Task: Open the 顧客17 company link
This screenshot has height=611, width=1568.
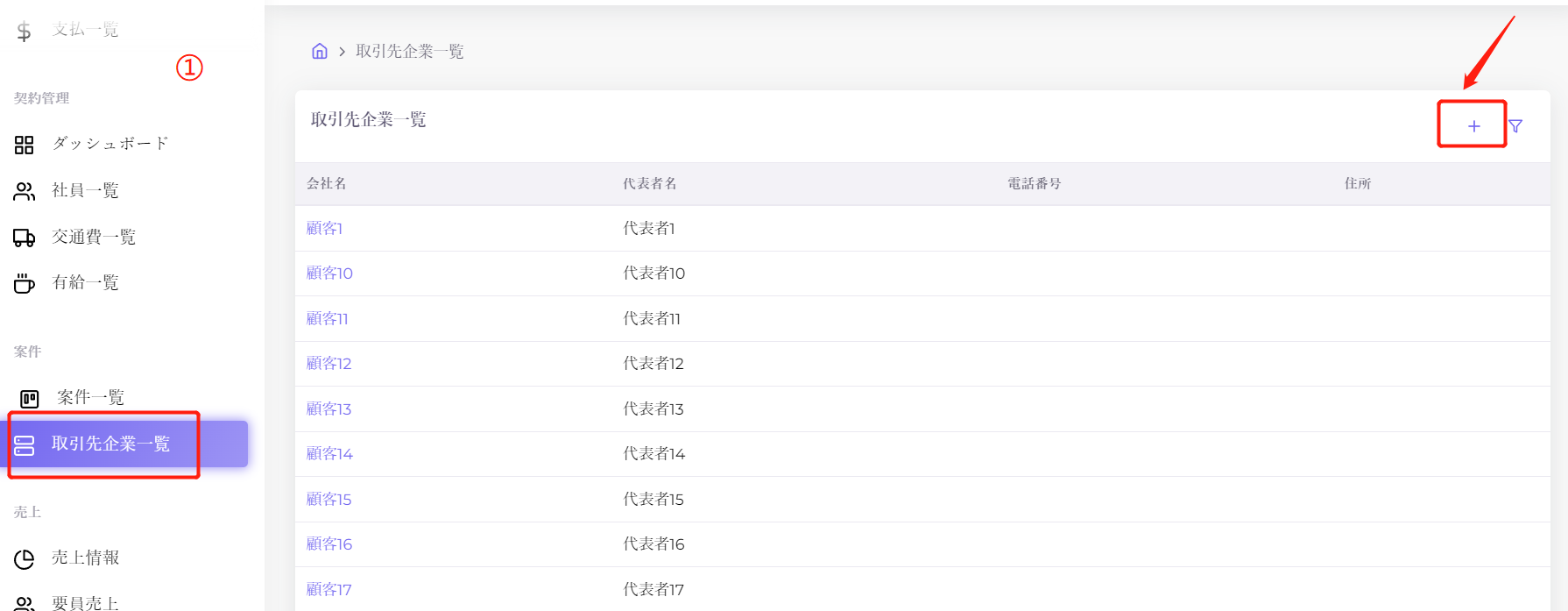Action: click(x=328, y=590)
